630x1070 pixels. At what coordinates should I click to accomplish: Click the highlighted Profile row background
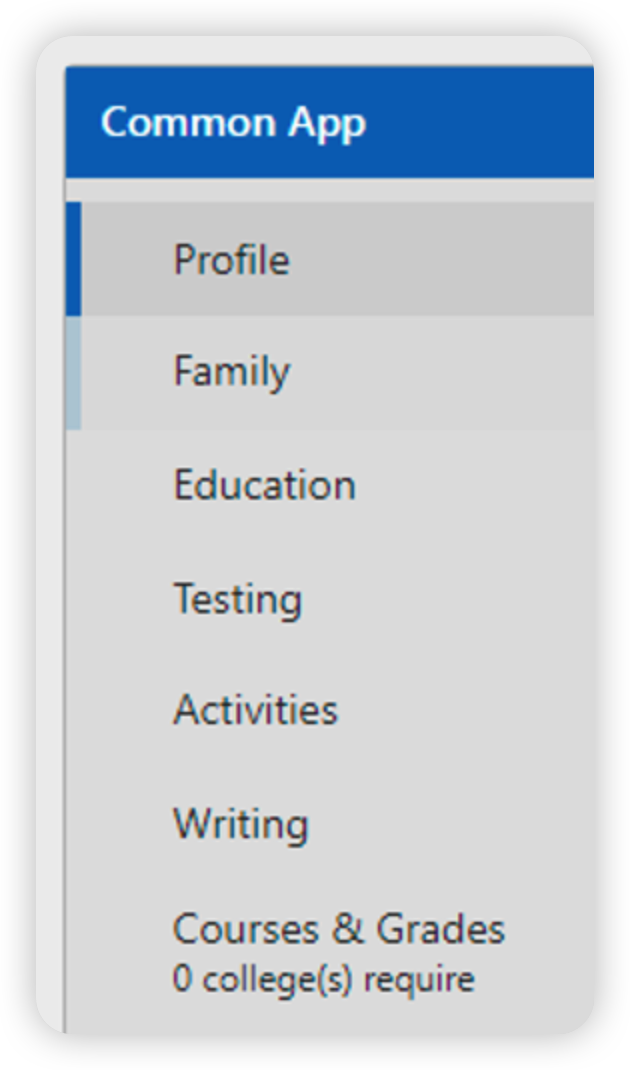(450, 260)
